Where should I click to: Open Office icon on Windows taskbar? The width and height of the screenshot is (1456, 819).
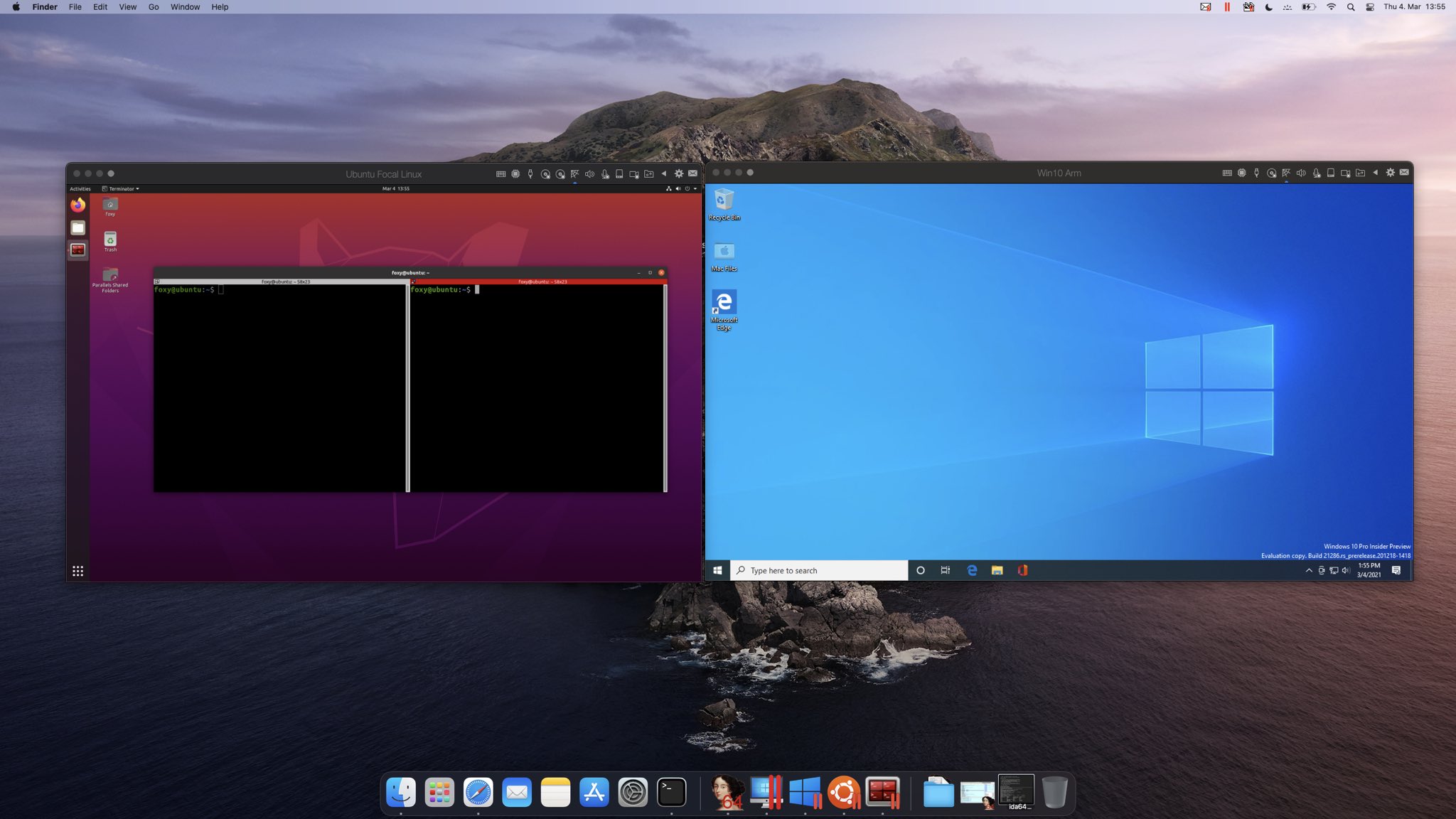pyautogui.click(x=1022, y=570)
